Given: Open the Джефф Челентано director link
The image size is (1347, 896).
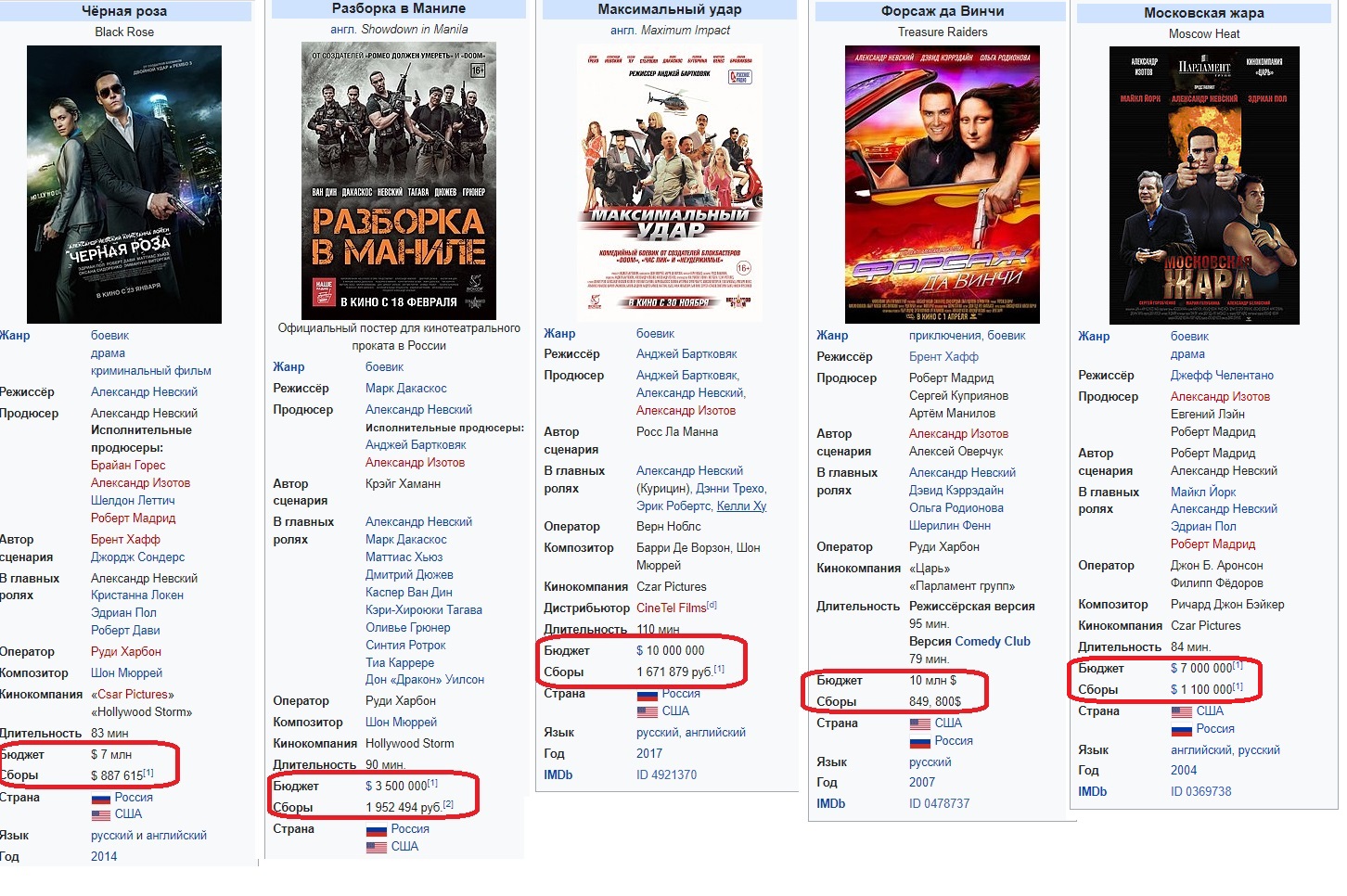Looking at the screenshot, I should (x=1222, y=376).
